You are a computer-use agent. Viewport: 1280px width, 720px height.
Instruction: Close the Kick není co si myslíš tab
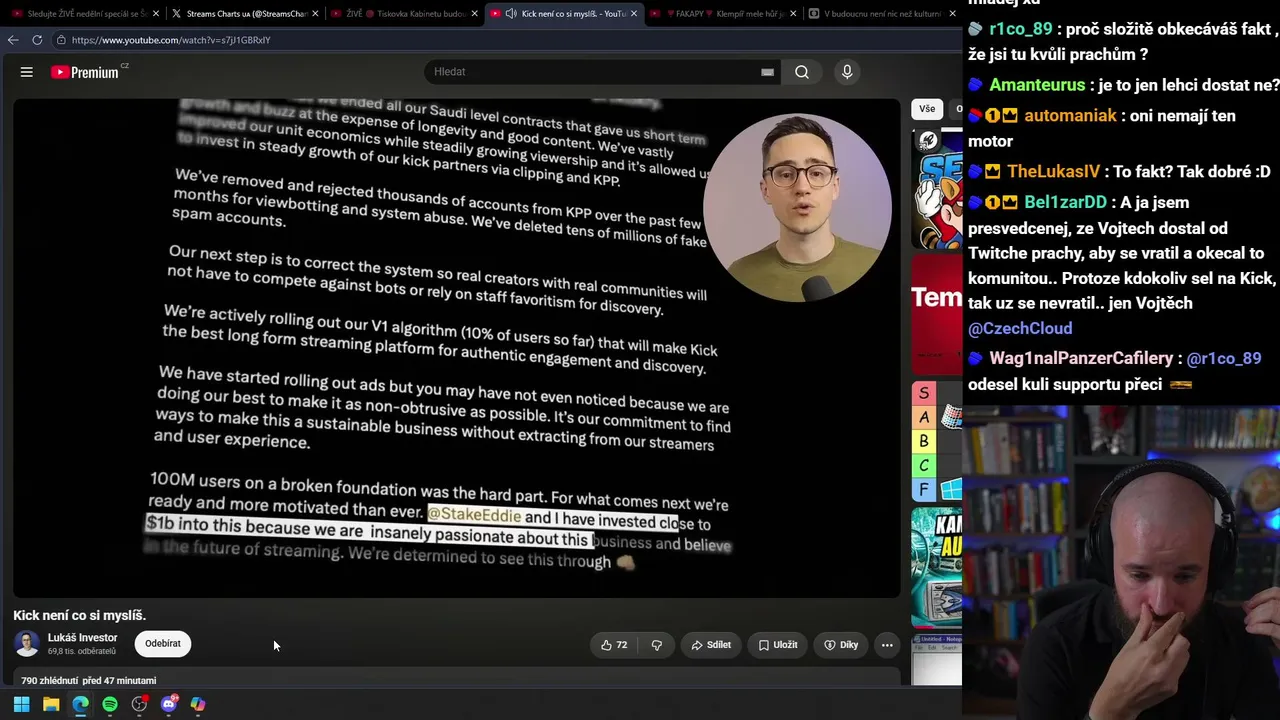(x=634, y=14)
